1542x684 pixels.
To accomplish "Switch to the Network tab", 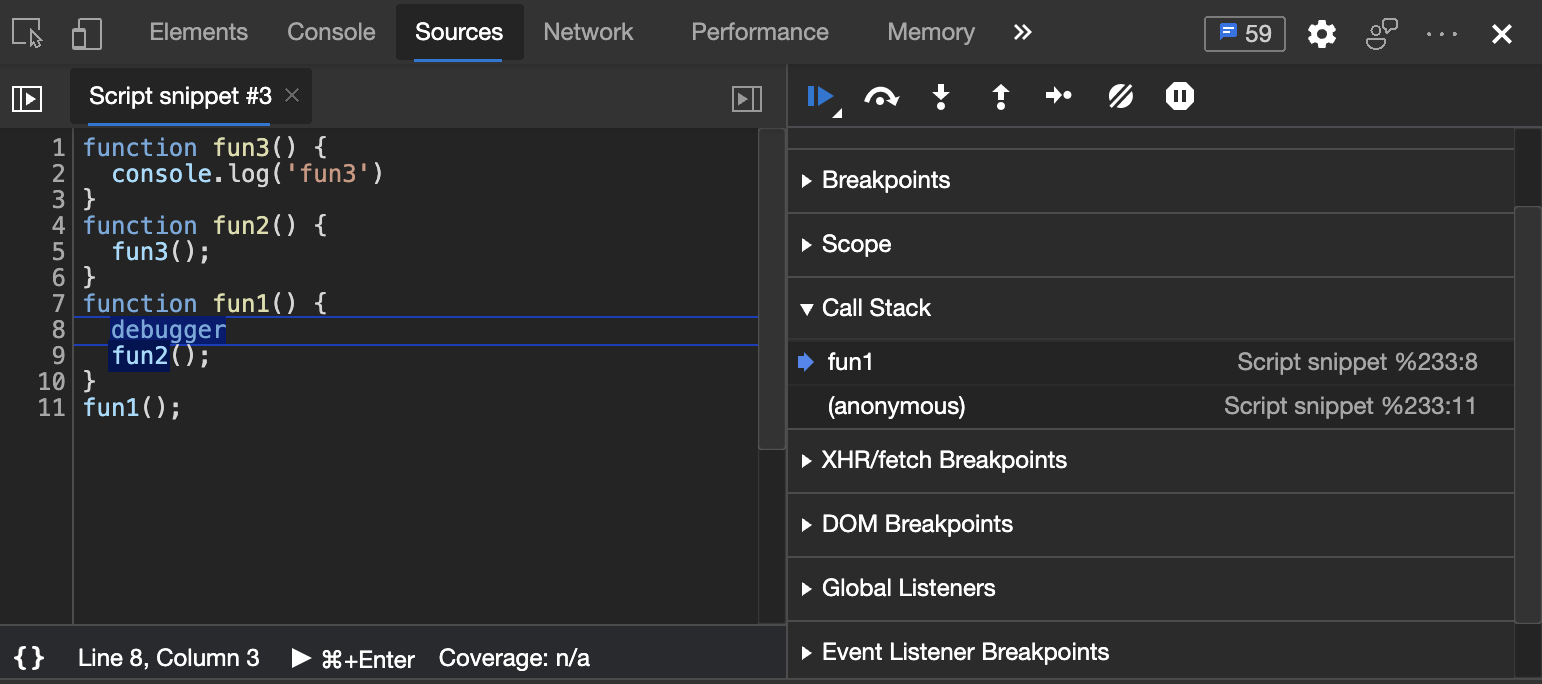I will [588, 32].
